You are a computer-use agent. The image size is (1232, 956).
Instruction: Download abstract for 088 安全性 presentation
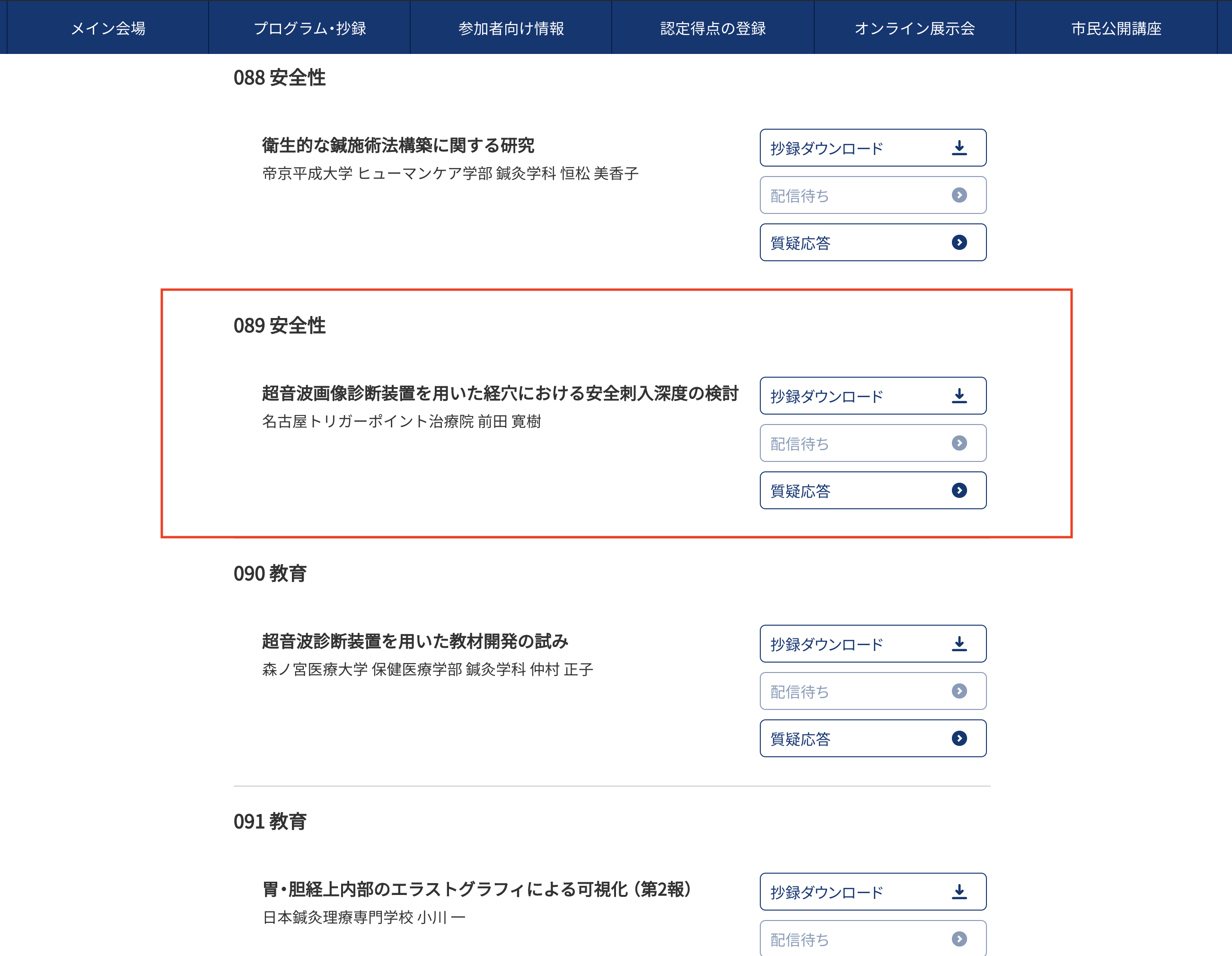[872, 148]
